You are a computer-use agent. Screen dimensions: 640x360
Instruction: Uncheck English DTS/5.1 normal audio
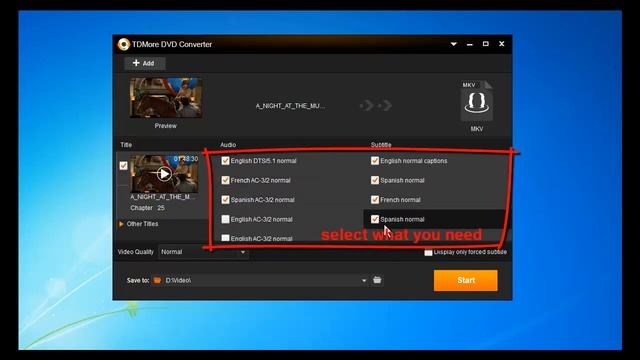pos(225,161)
